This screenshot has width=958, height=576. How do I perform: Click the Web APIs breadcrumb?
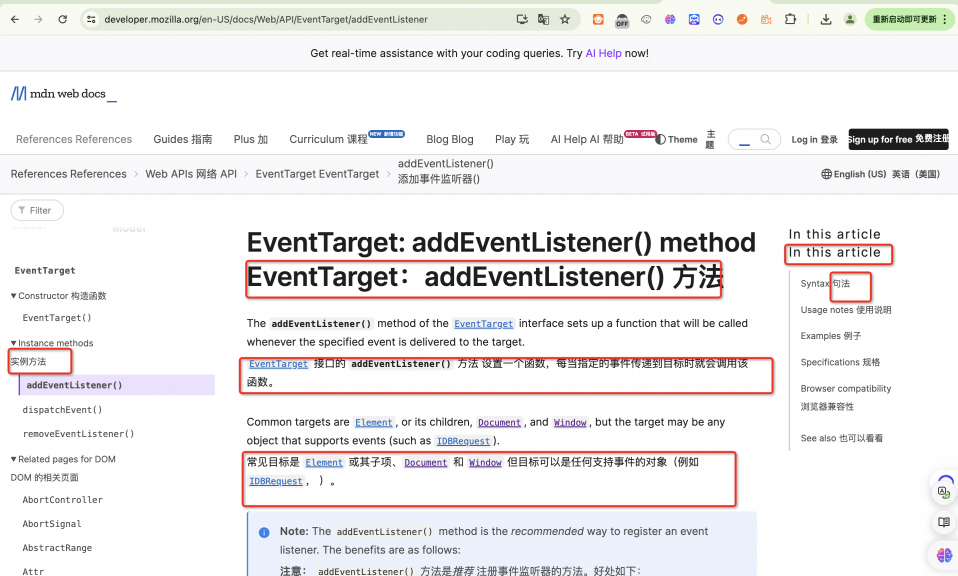pyautogui.click(x=191, y=174)
